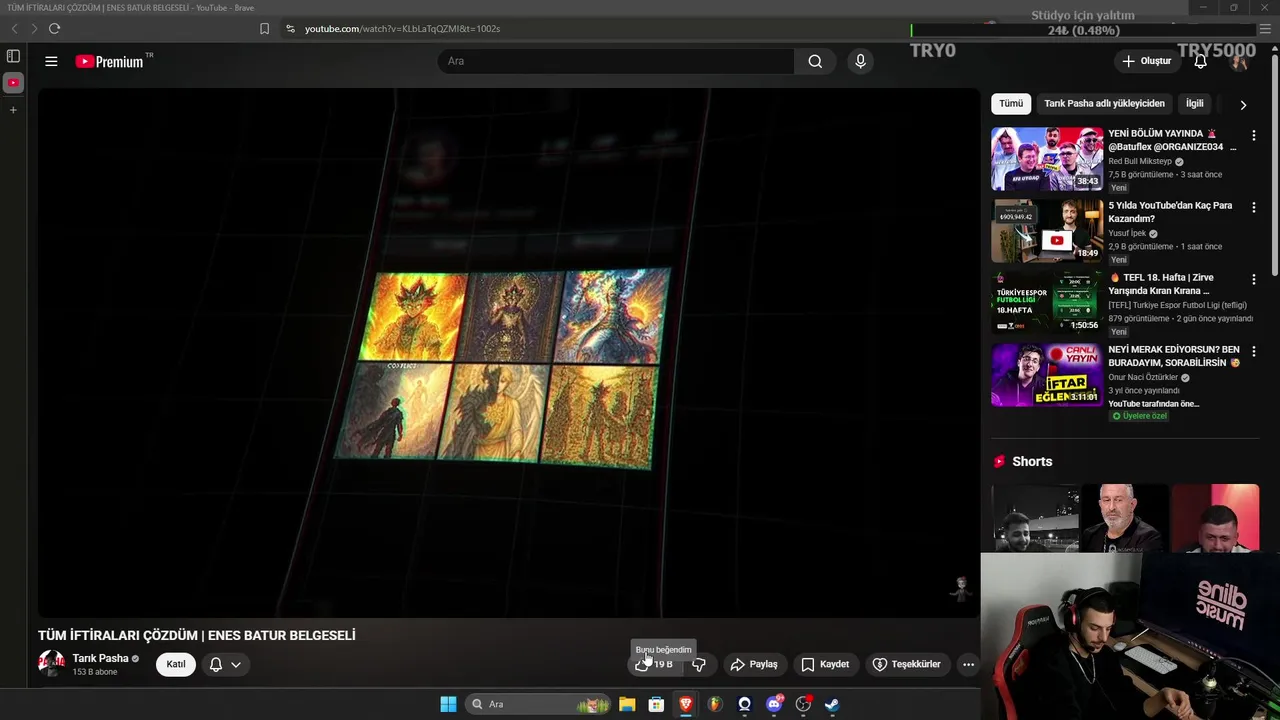Viewport: 1280px width, 720px height.
Task: Click the Paylaş share button
Action: click(x=754, y=664)
